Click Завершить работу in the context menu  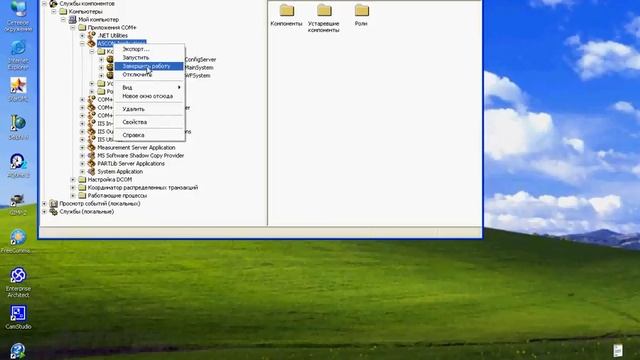pos(149,66)
